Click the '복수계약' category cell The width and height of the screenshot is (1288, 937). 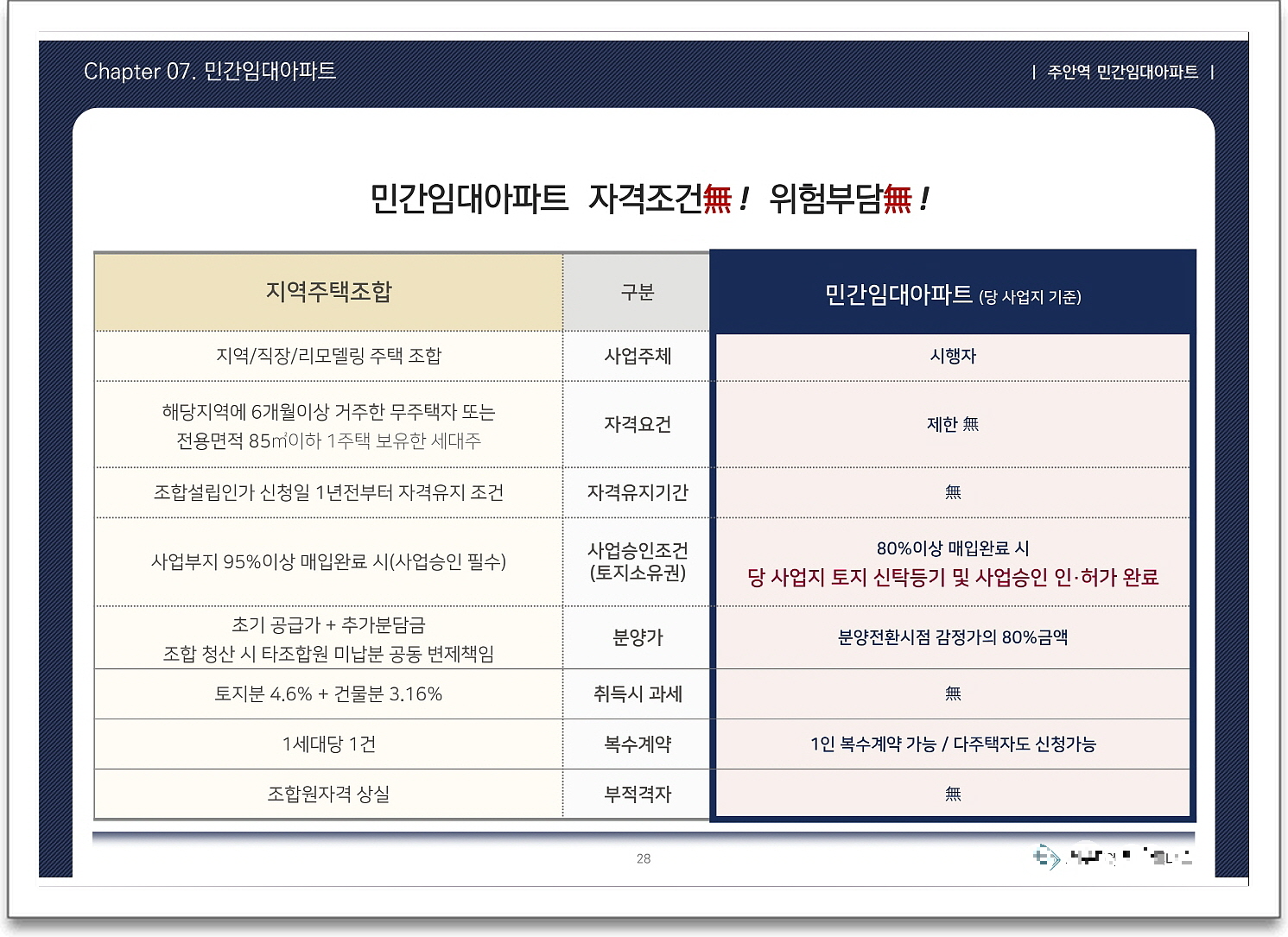[x=637, y=744]
